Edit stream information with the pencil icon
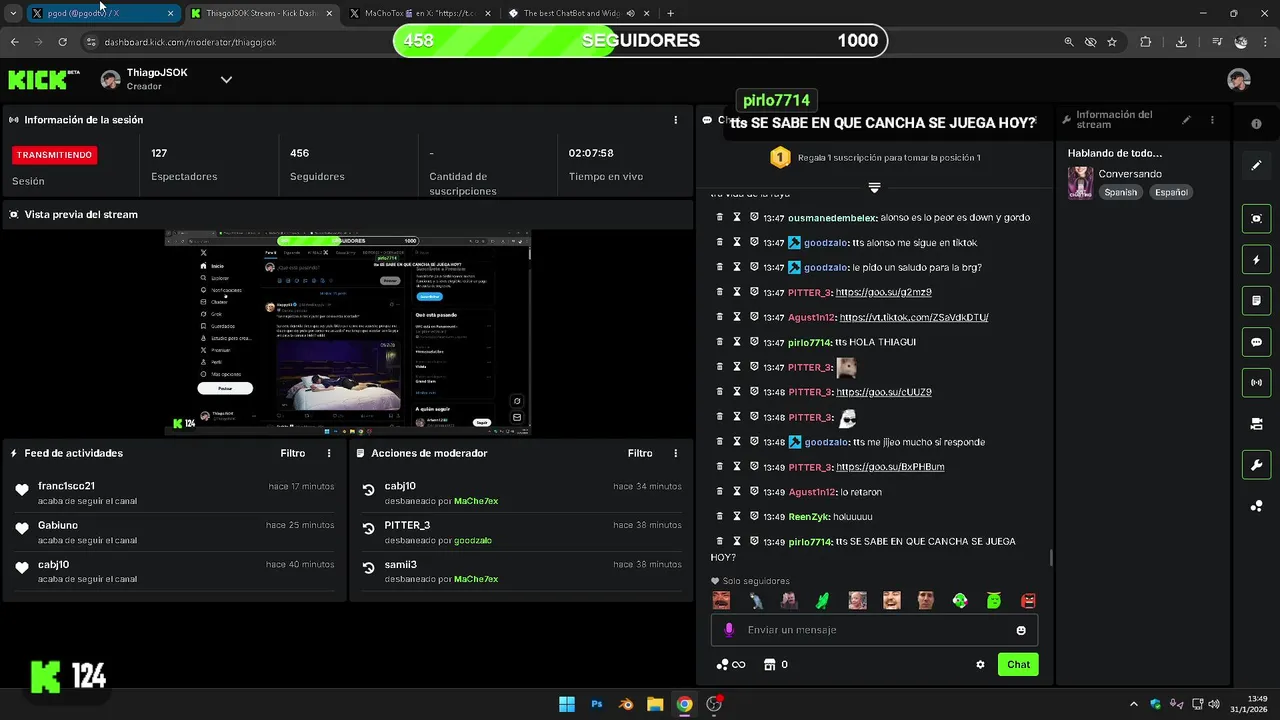 click(x=1186, y=120)
